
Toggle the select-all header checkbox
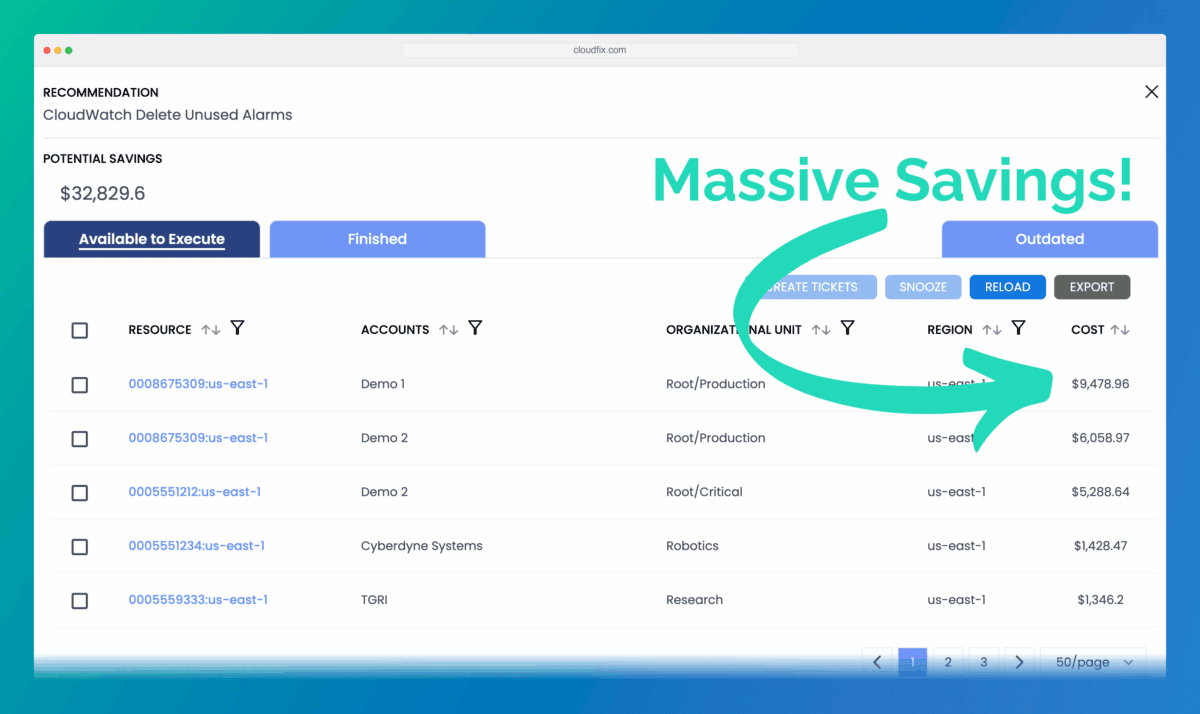point(80,331)
